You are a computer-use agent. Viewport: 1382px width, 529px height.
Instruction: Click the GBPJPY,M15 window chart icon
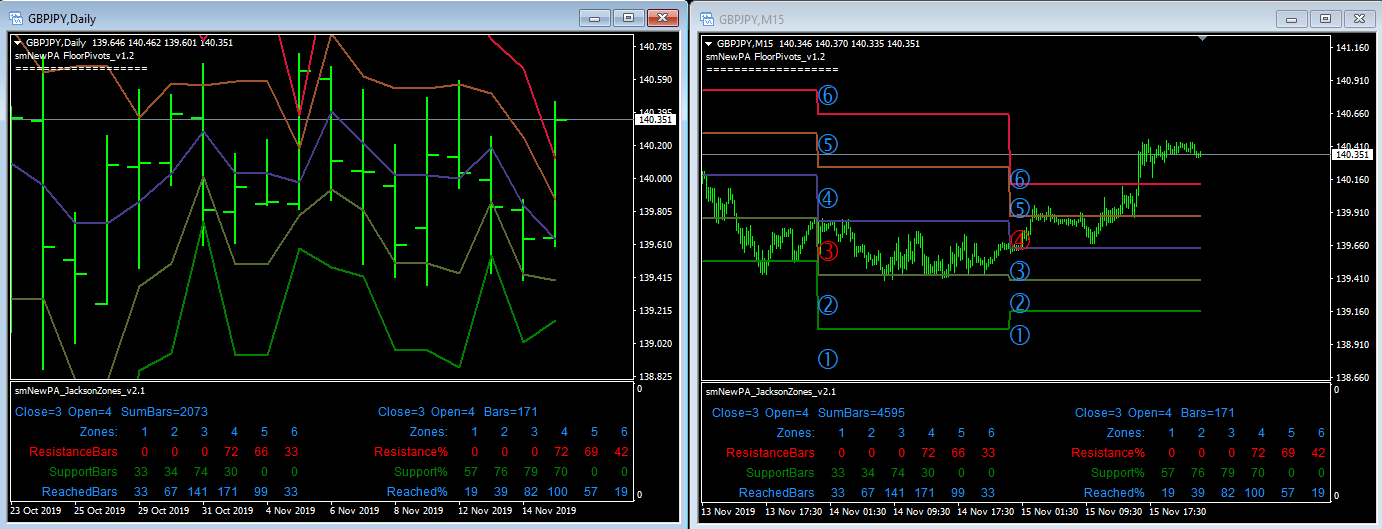(x=707, y=19)
